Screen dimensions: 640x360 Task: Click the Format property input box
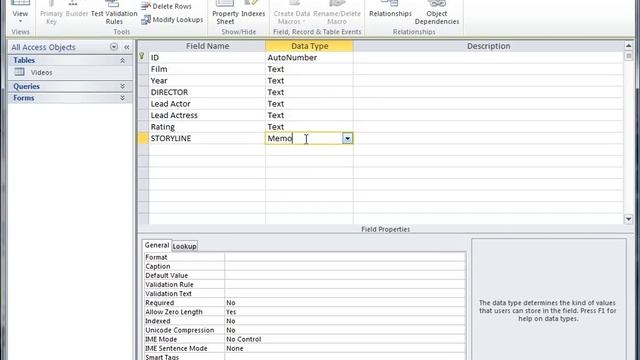[345, 257]
